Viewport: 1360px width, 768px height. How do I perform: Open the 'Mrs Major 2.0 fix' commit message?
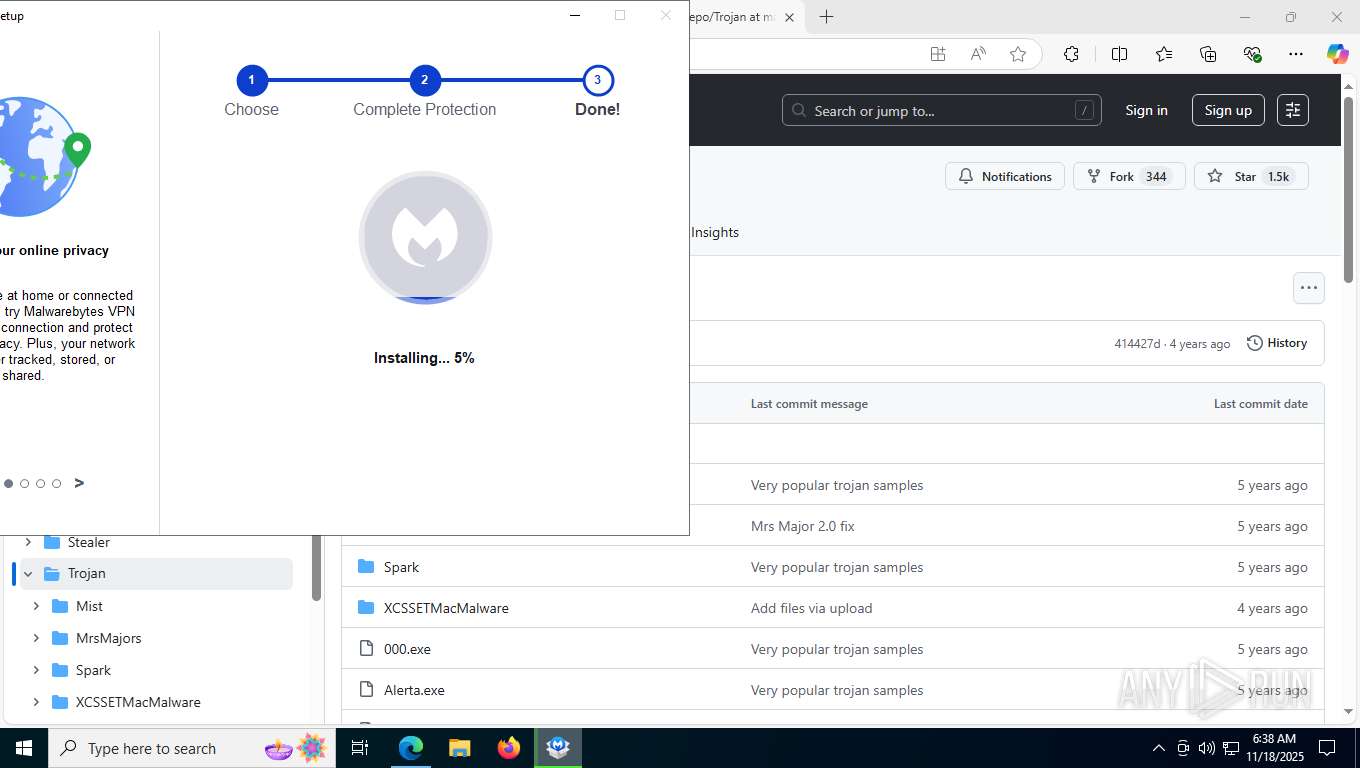coord(802,526)
